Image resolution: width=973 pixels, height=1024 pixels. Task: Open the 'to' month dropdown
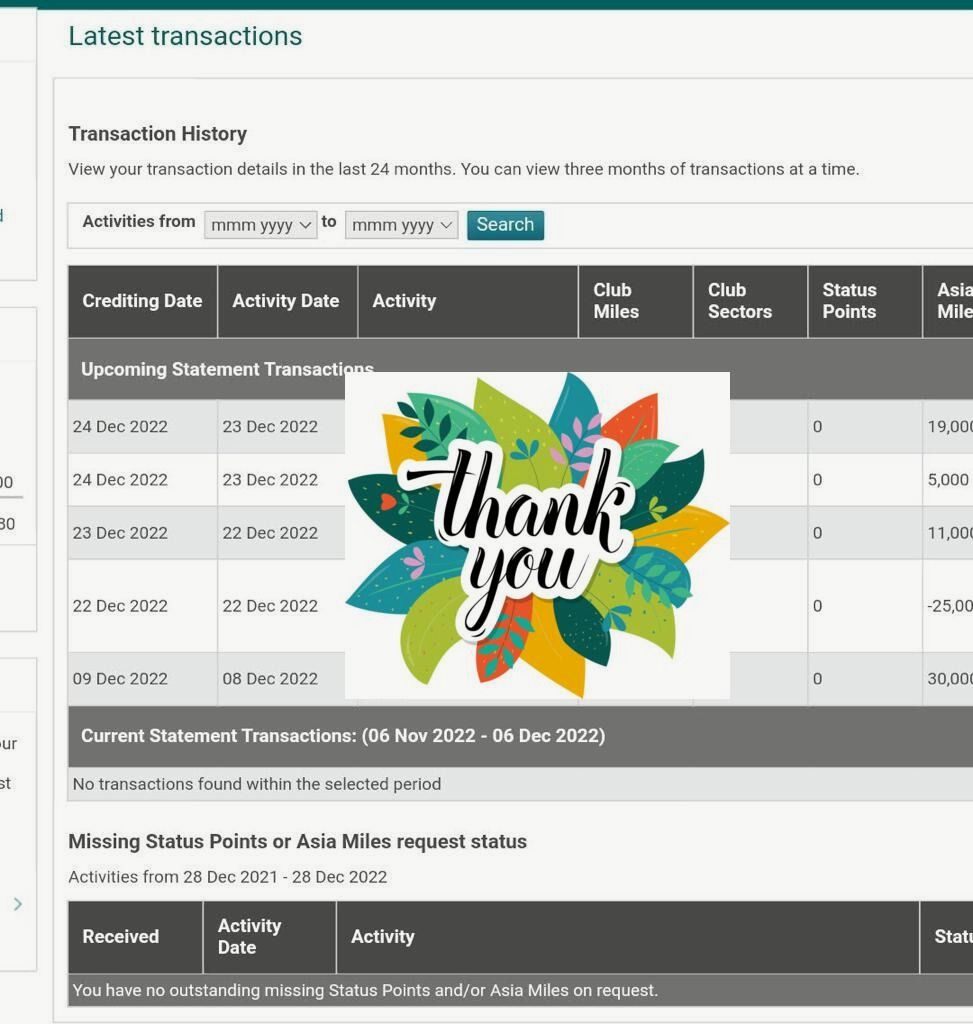pyautogui.click(x=402, y=225)
